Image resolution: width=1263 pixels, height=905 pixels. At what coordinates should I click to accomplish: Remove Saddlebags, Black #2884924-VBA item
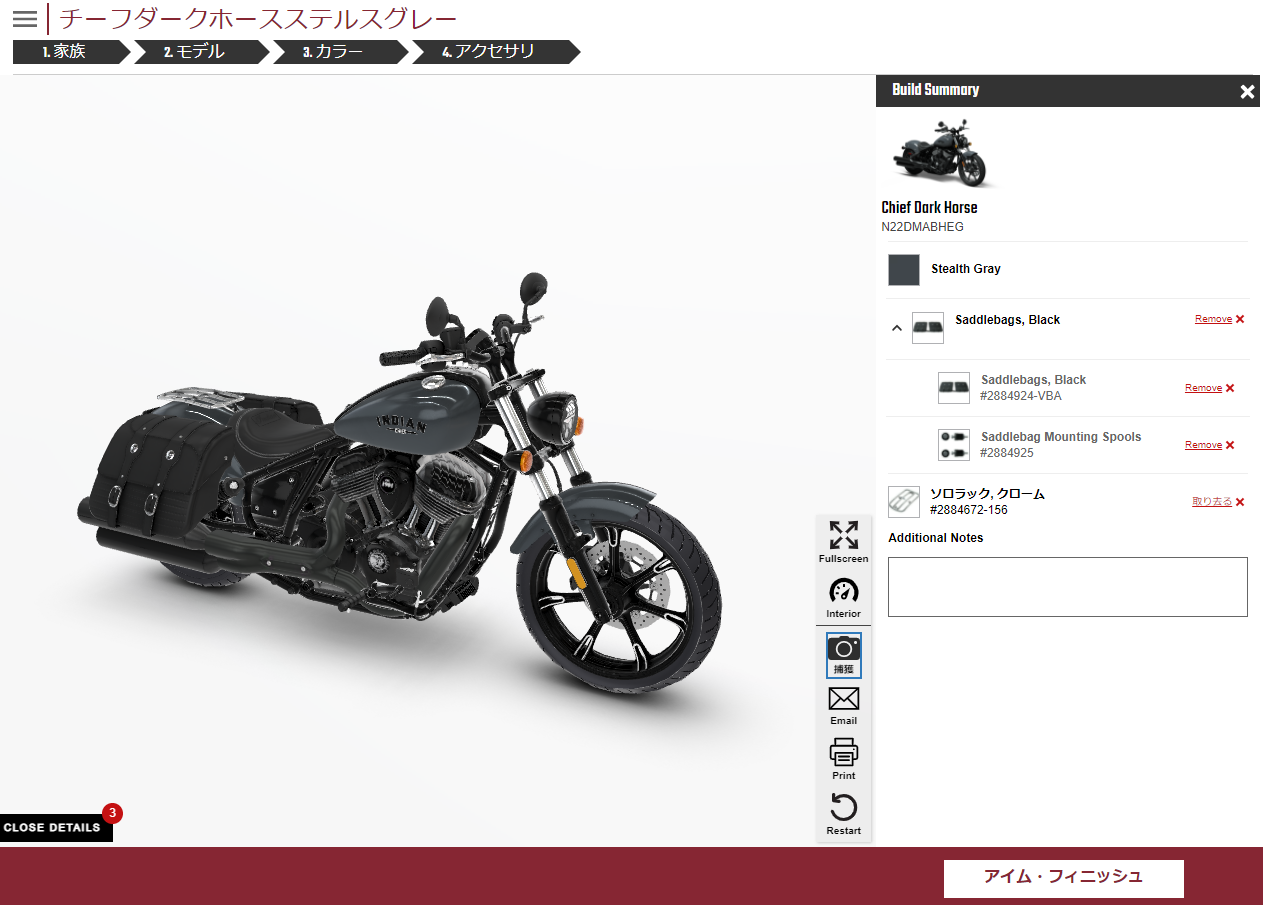tap(1203, 388)
